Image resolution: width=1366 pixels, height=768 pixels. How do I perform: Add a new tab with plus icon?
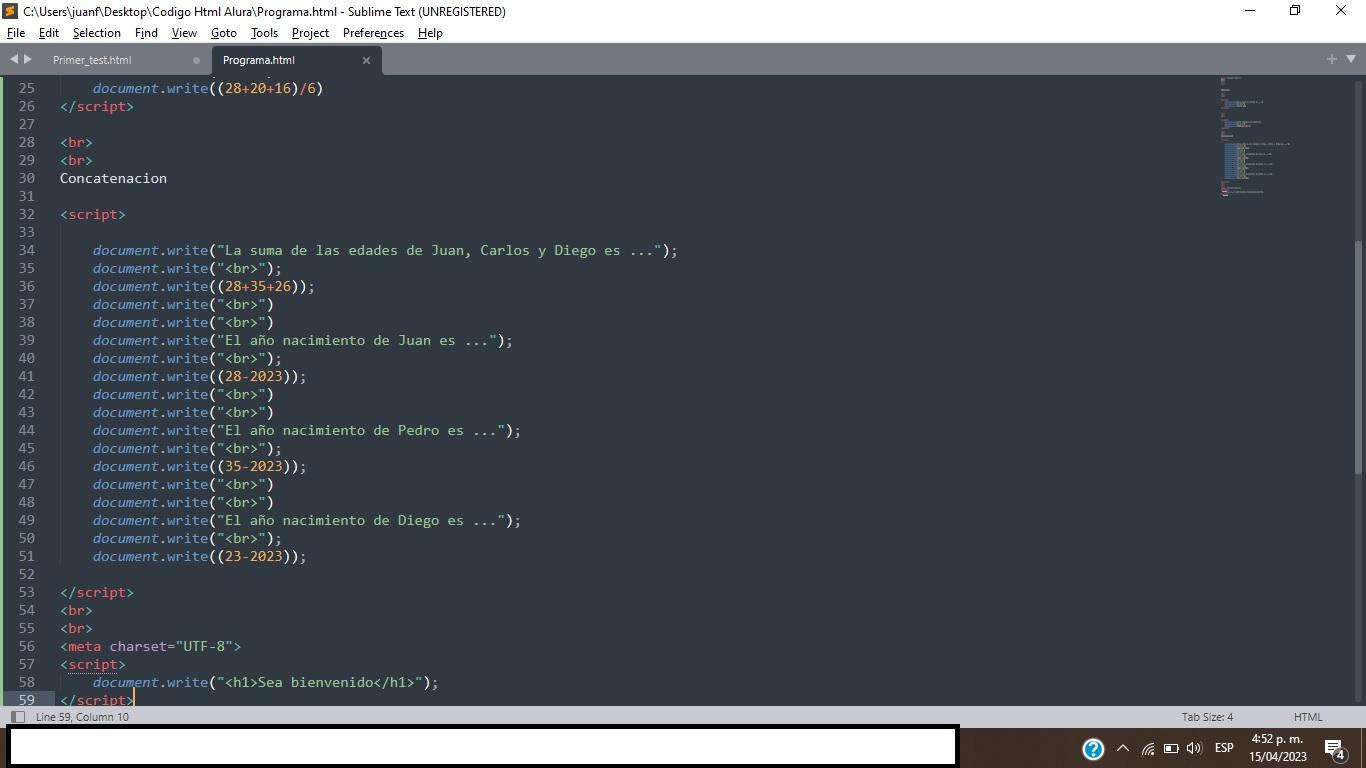tap(1332, 60)
